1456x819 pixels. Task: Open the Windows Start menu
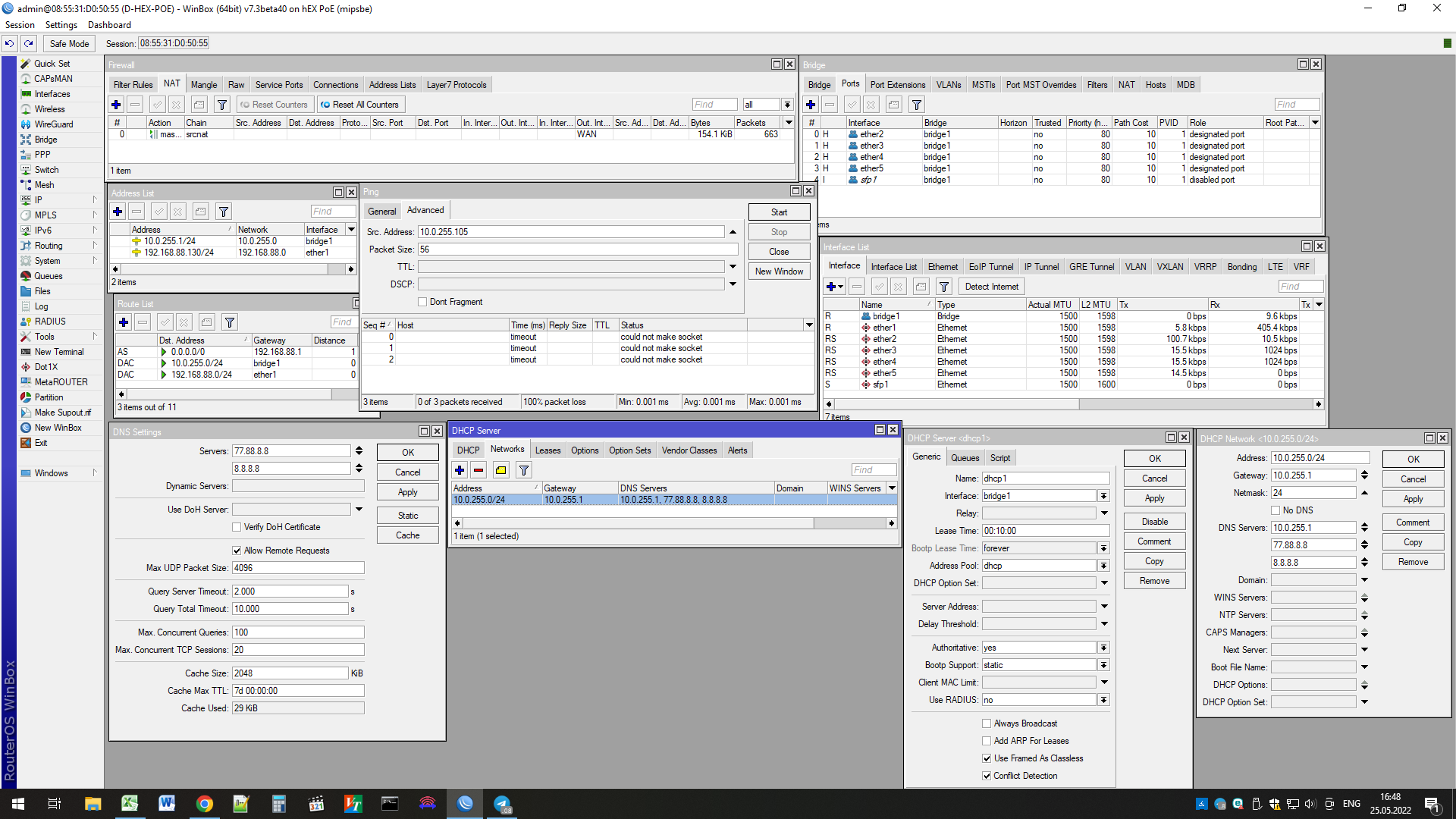18,804
